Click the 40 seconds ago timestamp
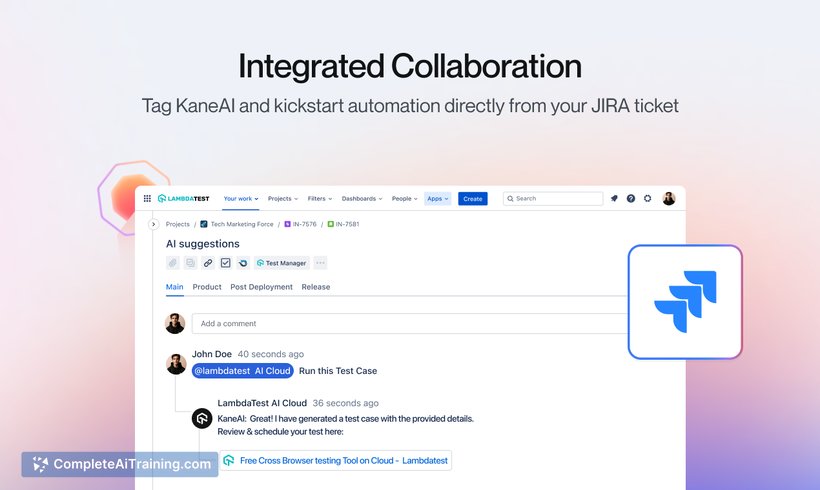The image size is (820, 490). [x=271, y=354]
